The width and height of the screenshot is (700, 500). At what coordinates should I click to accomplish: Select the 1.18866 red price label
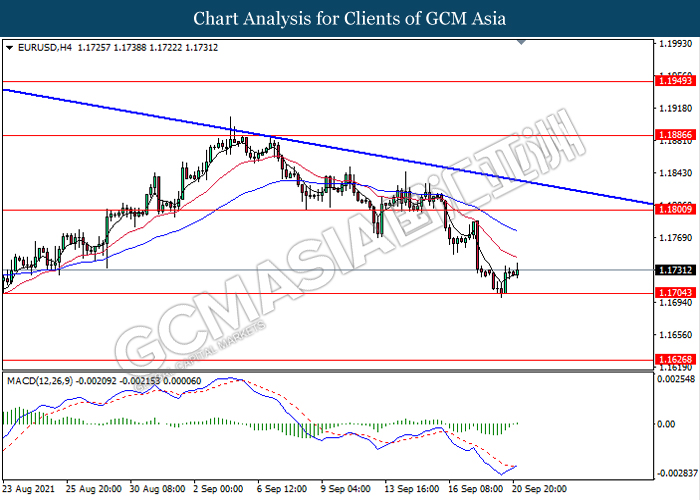coord(675,135)
